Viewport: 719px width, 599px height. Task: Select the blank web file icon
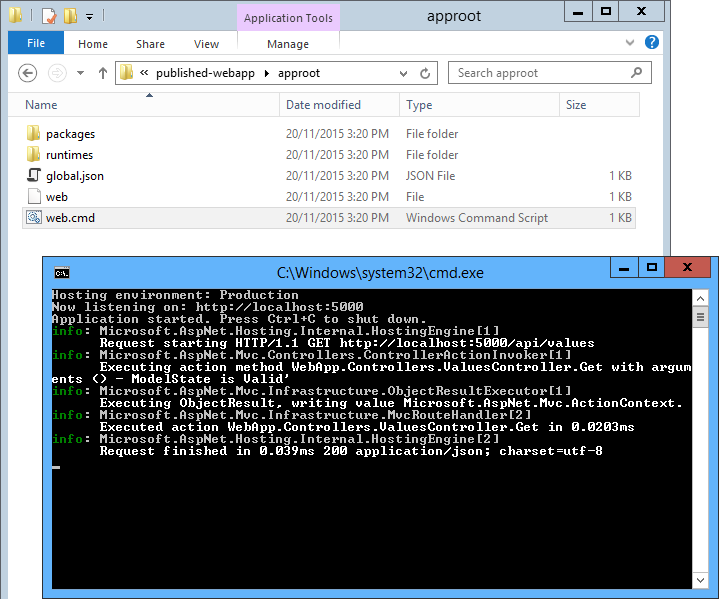(34, 196)
